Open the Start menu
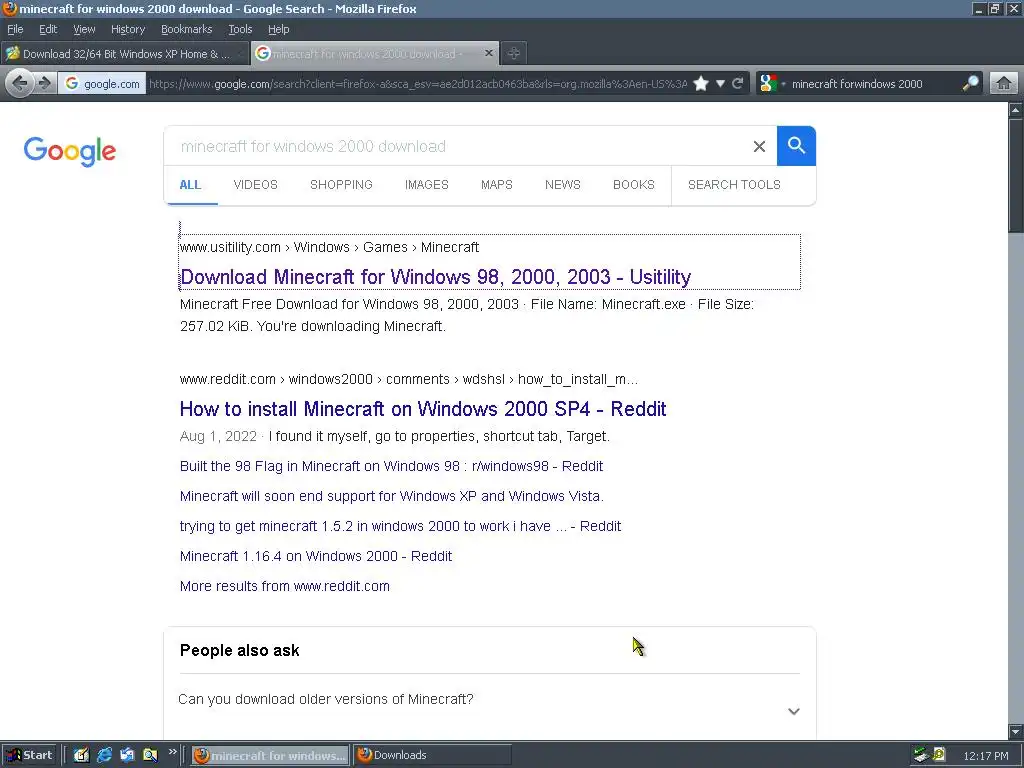1024x768 pixels. pos(30,755)
